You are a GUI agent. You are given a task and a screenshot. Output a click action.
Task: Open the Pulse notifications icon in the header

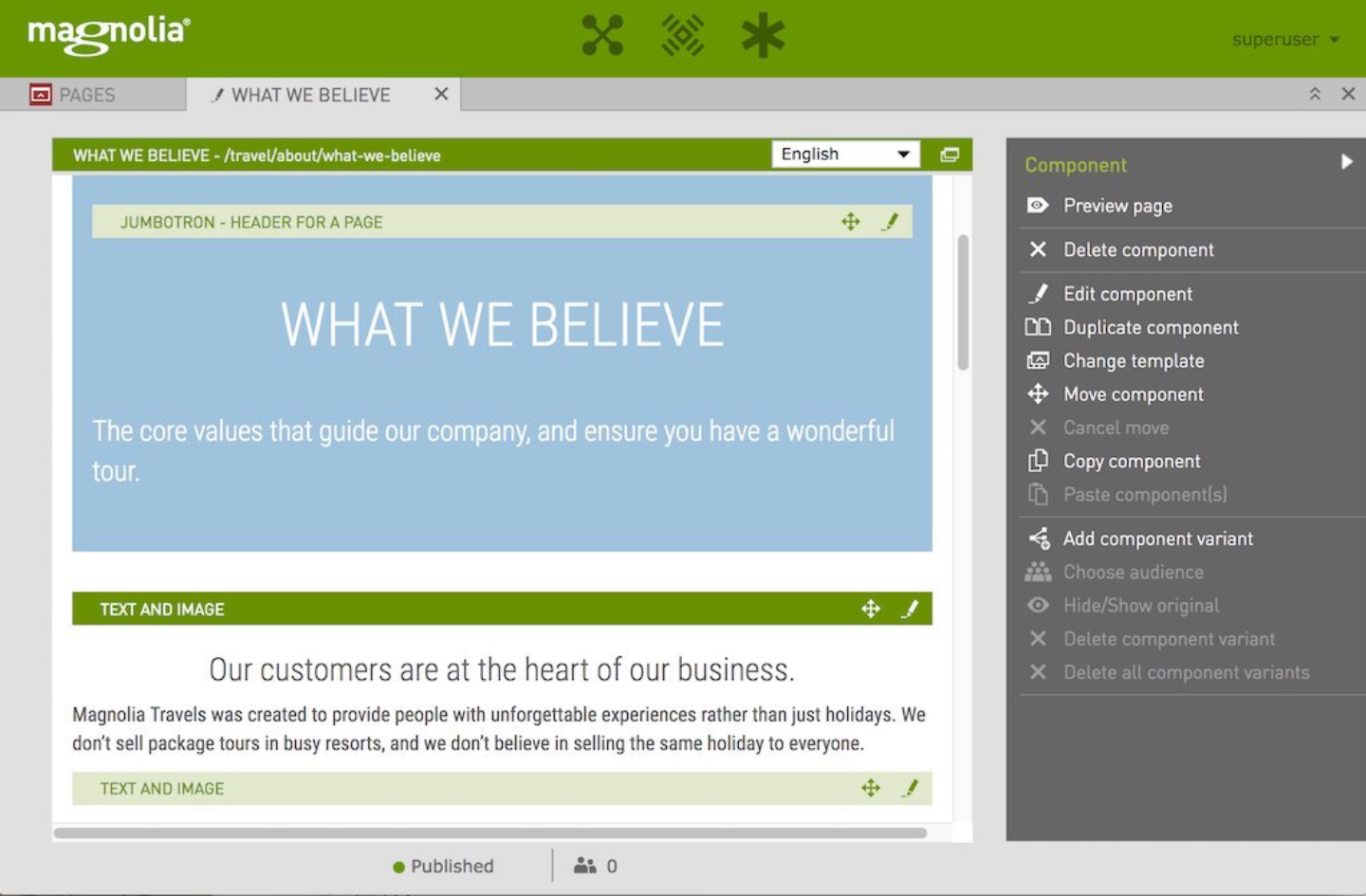pyautogui.click(x=682, y=35)
